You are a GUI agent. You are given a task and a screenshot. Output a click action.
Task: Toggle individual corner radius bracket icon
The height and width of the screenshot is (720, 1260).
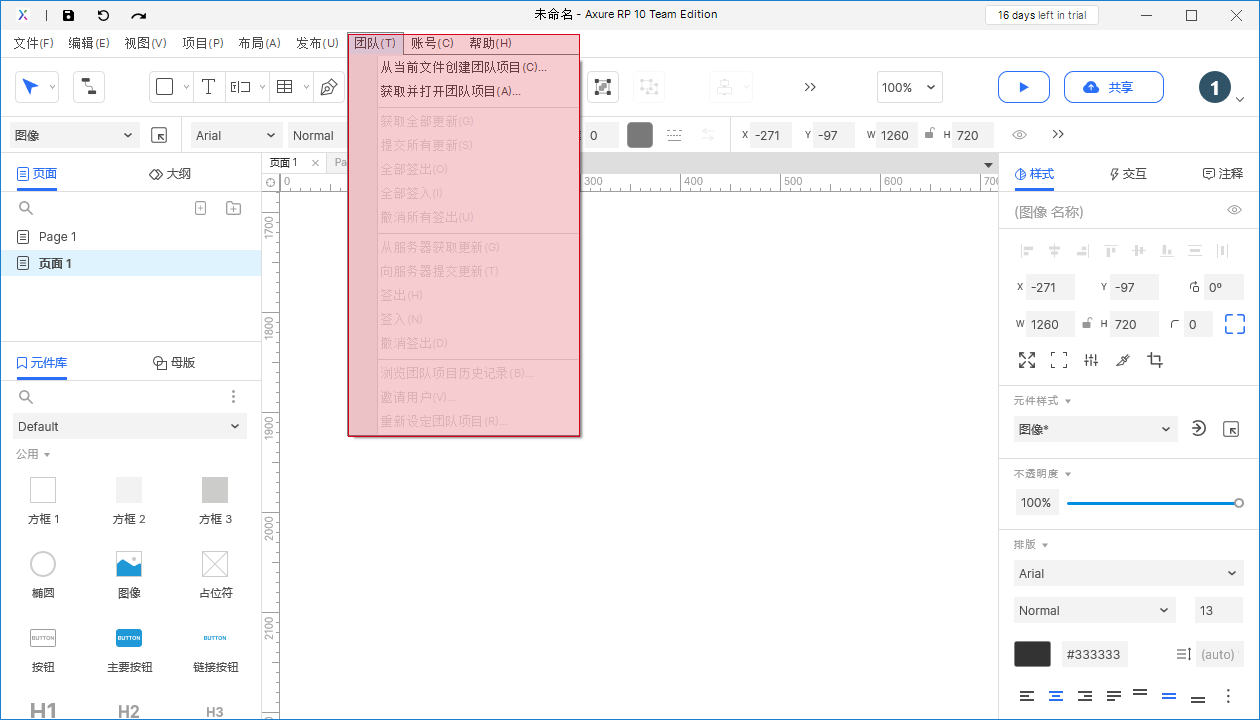tap(1235, 324)
